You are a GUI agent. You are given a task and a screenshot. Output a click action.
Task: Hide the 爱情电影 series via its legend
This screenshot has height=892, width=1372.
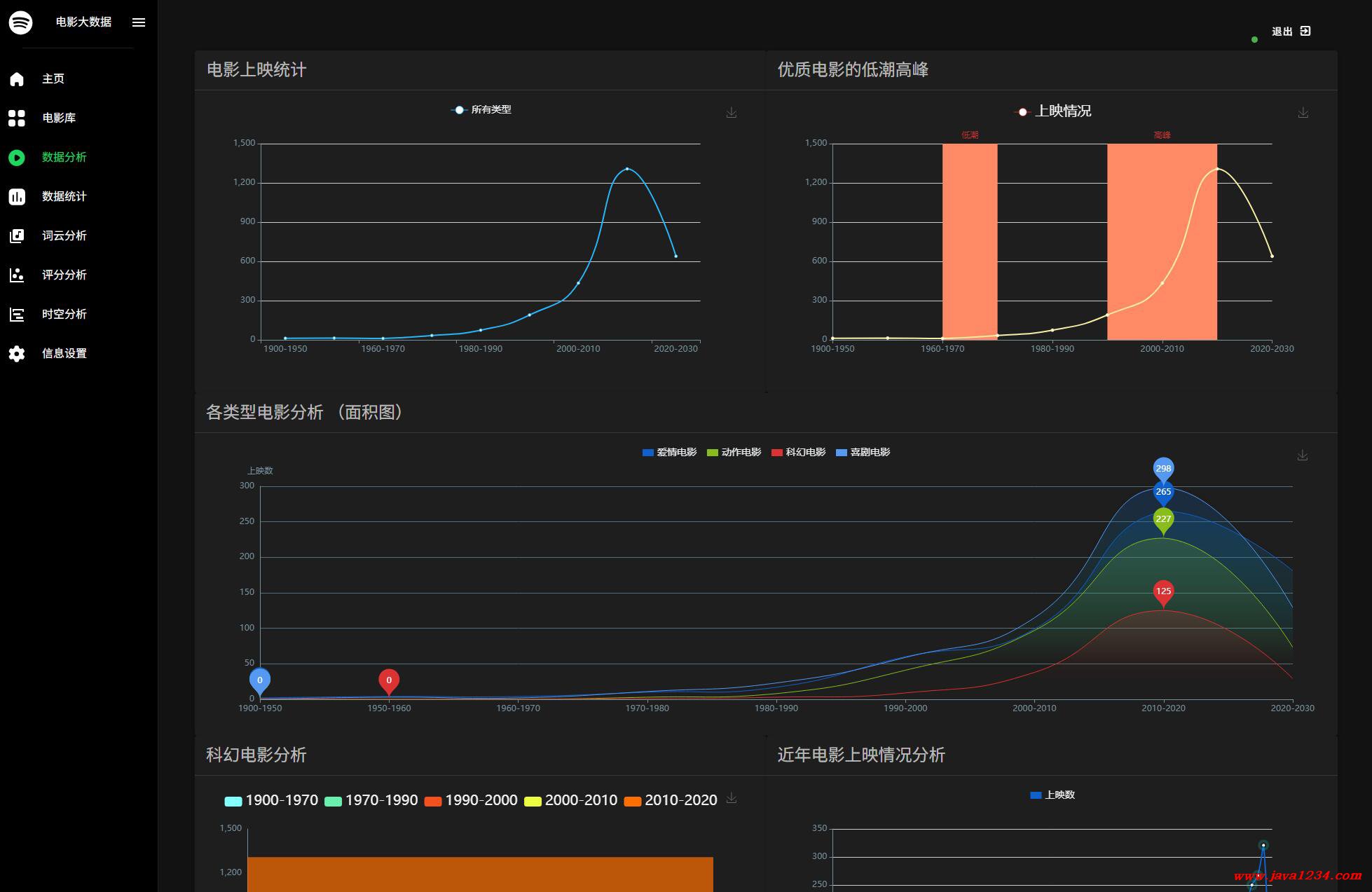point(669,452)
